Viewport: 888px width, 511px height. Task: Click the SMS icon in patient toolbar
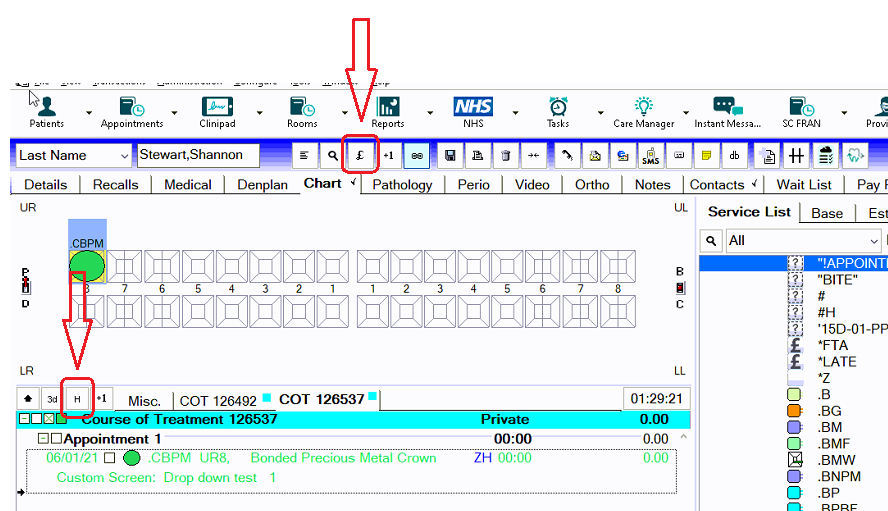[x=650, y=156]
